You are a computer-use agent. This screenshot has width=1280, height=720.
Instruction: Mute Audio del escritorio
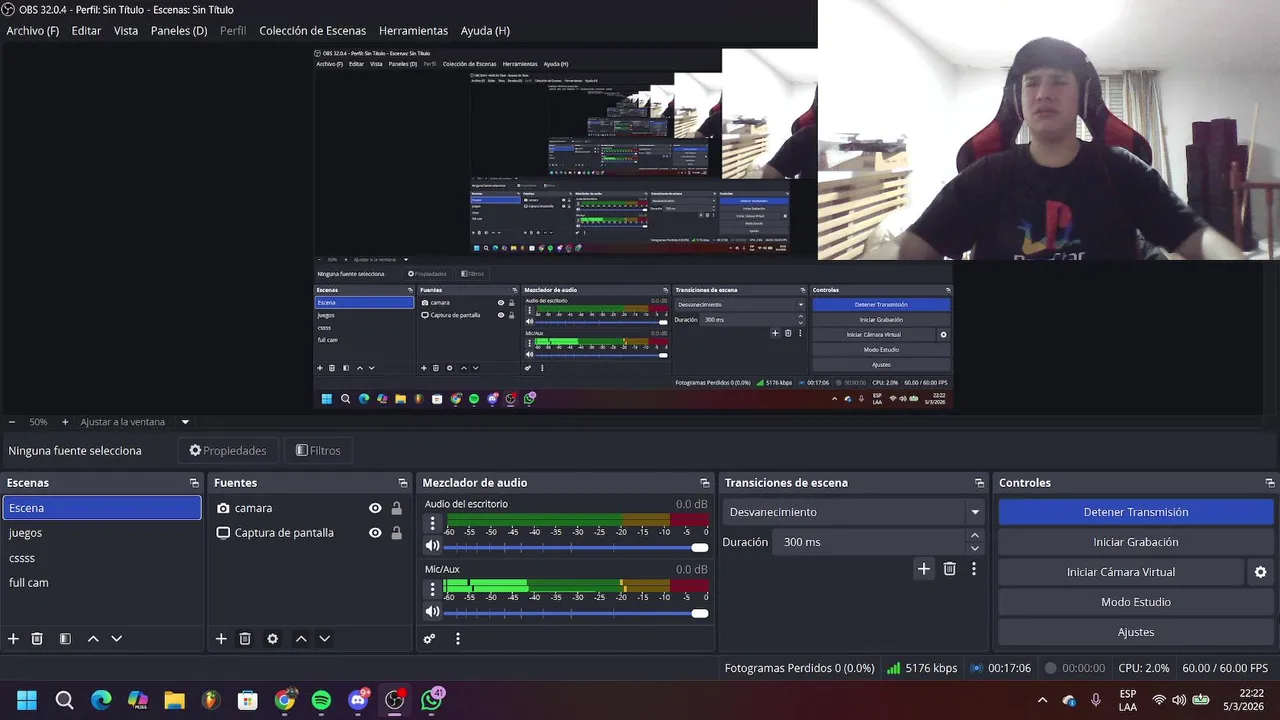coord(432,546)
